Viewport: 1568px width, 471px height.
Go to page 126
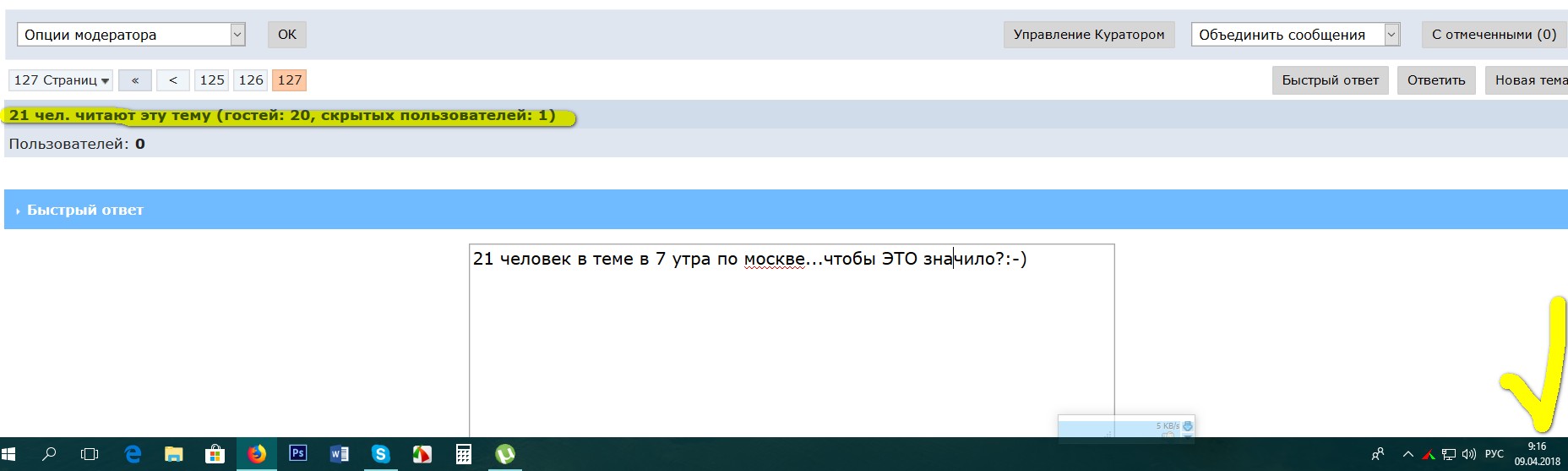(251, 80)
